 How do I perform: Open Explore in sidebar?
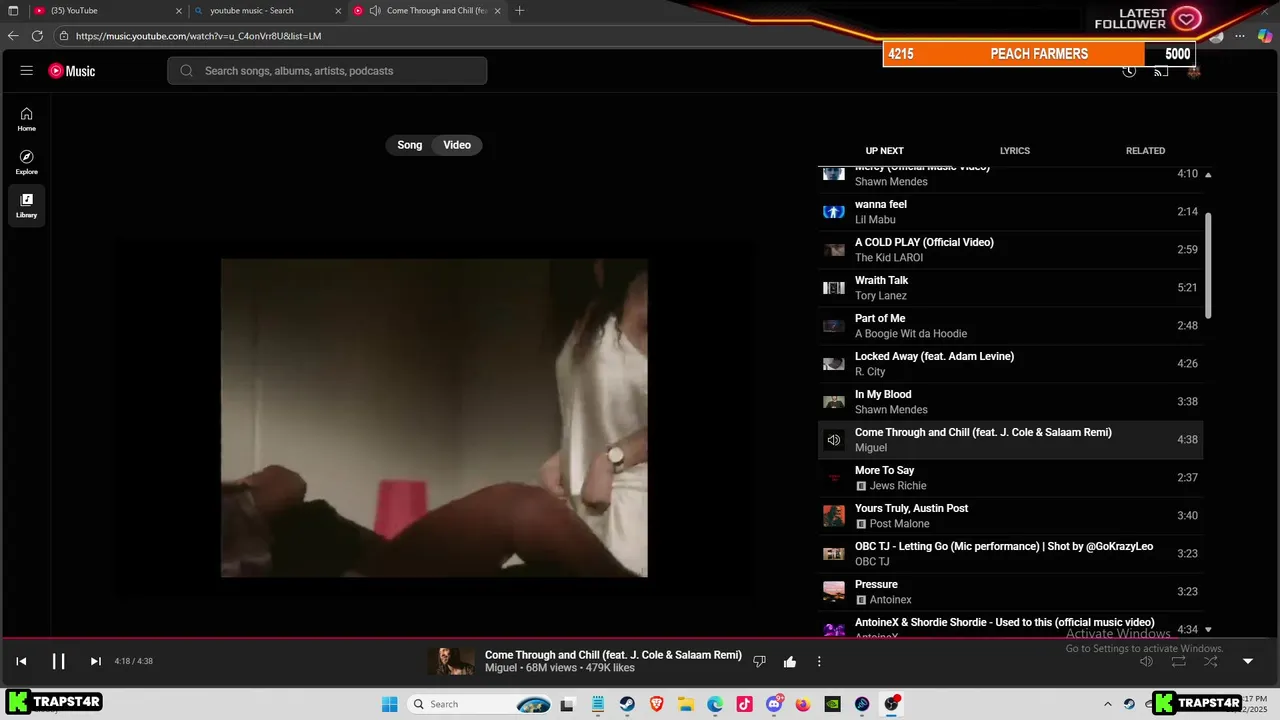click(27, 162)
